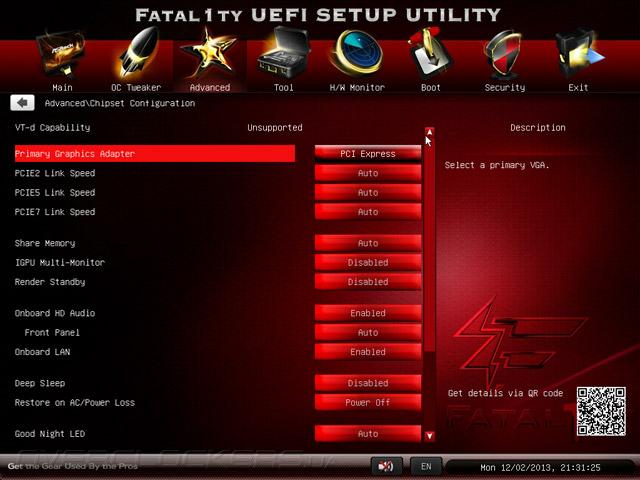
Task: Select the PCIE7 Link Speed label
Action: pyautogui.click(x=55, y=212)
